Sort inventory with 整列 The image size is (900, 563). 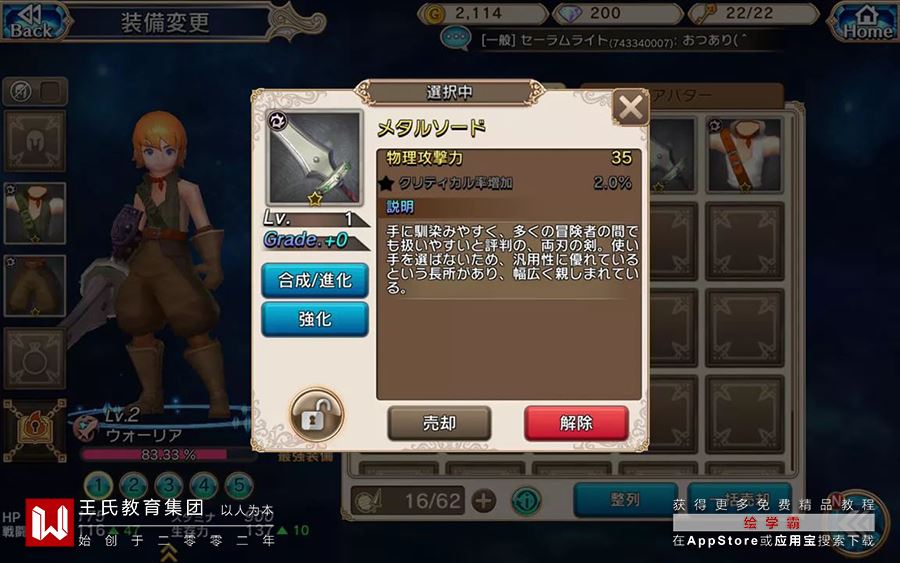(626, 499)
